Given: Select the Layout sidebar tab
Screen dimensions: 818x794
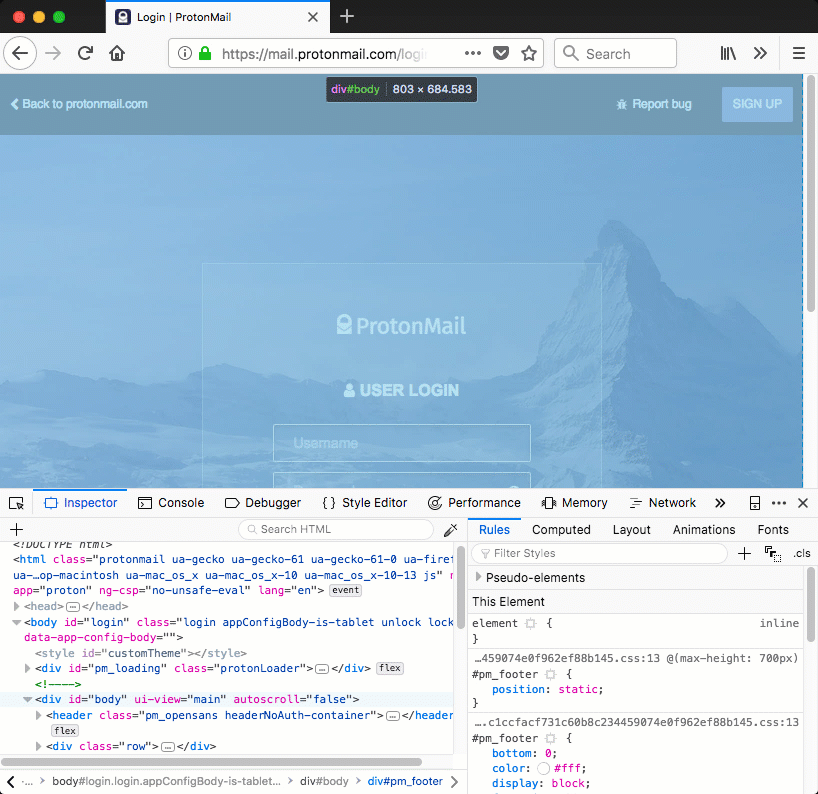Looking at the screenshot, I should pyautogui.click(x=631, y=530).
